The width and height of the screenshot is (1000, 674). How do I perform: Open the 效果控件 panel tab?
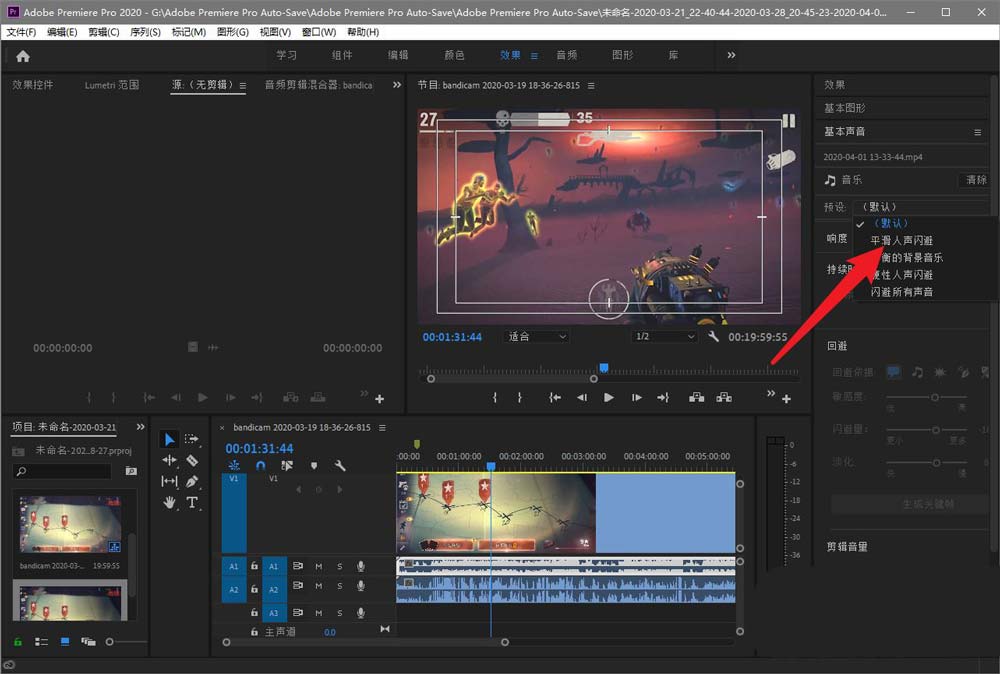[33, 85]
